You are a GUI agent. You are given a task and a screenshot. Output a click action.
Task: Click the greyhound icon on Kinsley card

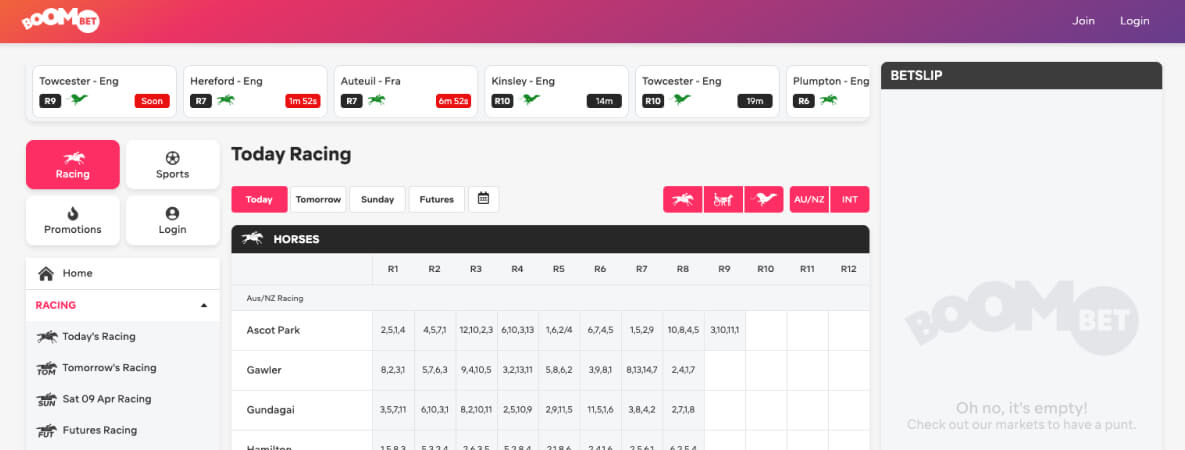[531, 100]
